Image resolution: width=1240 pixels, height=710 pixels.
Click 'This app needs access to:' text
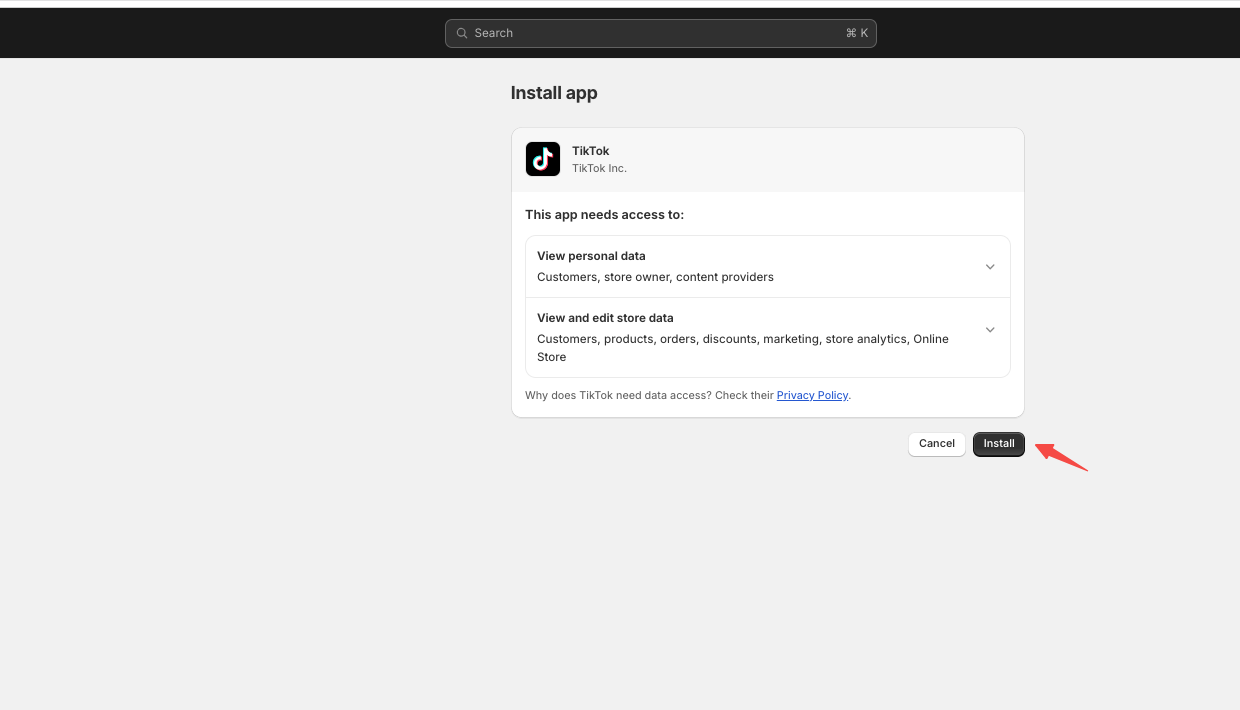click(x=604, y=215)
